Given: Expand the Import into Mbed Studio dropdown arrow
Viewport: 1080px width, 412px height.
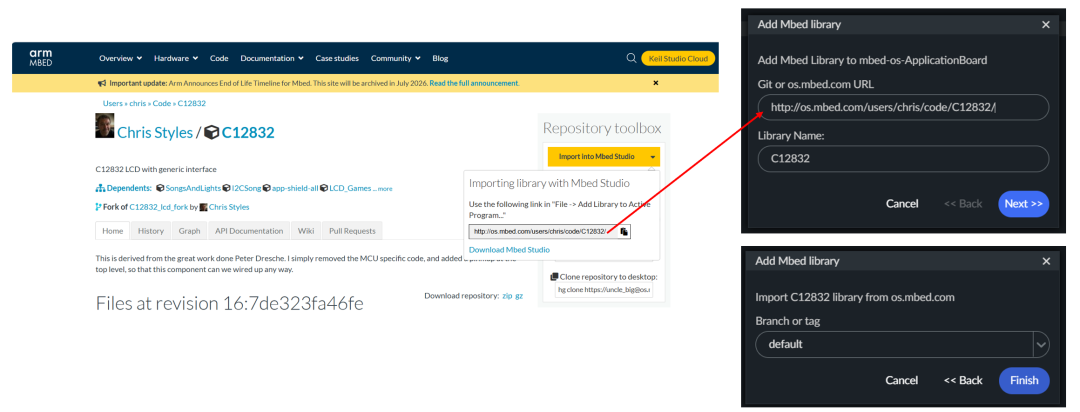Looking at the screenshot, I should coord(652,157).
